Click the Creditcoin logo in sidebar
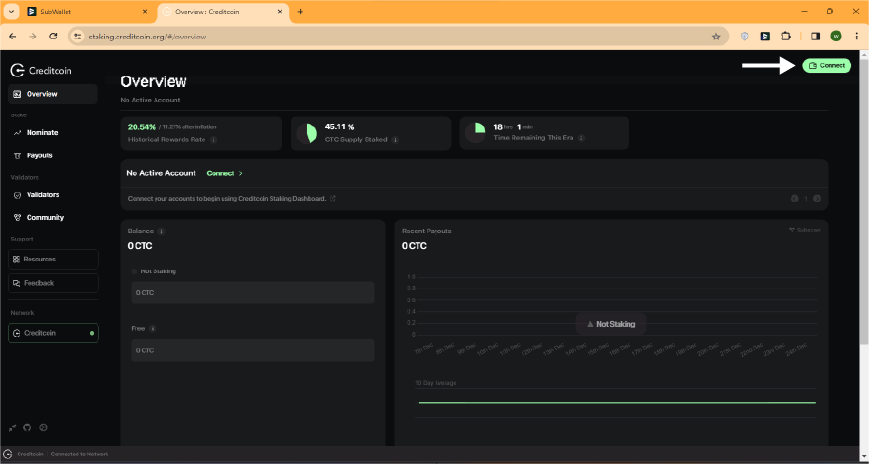 41,70
